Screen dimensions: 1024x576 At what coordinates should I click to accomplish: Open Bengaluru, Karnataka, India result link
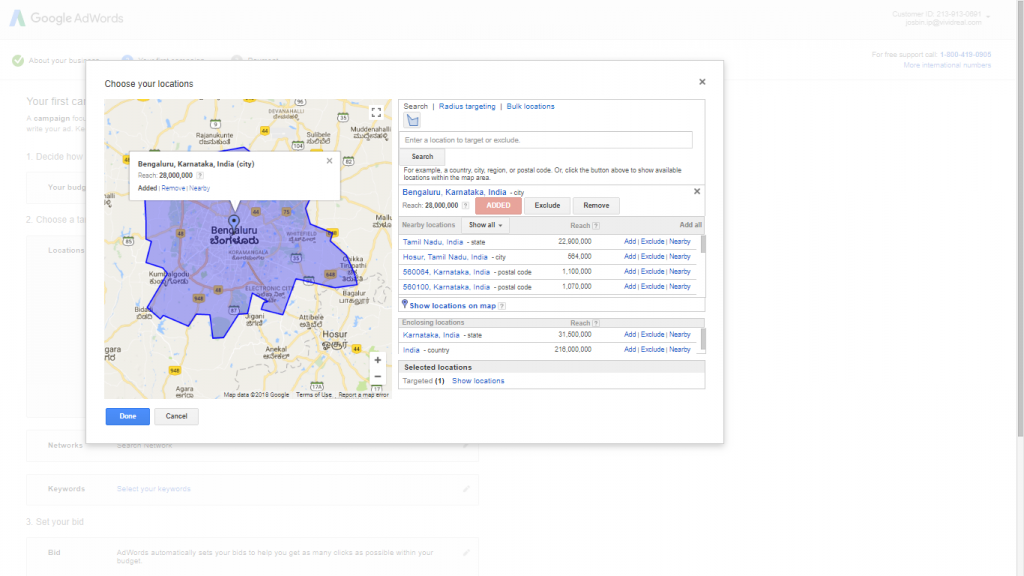(x=454, y=192)
